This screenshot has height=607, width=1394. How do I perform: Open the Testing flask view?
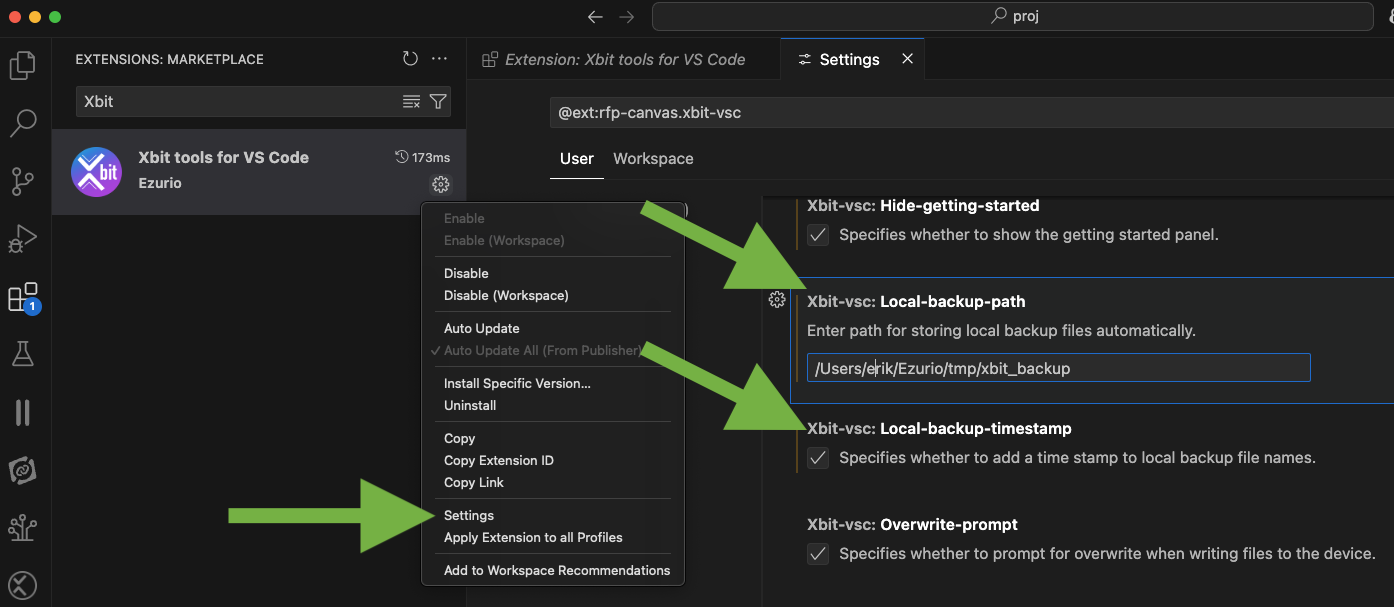(x=22, y=353)
